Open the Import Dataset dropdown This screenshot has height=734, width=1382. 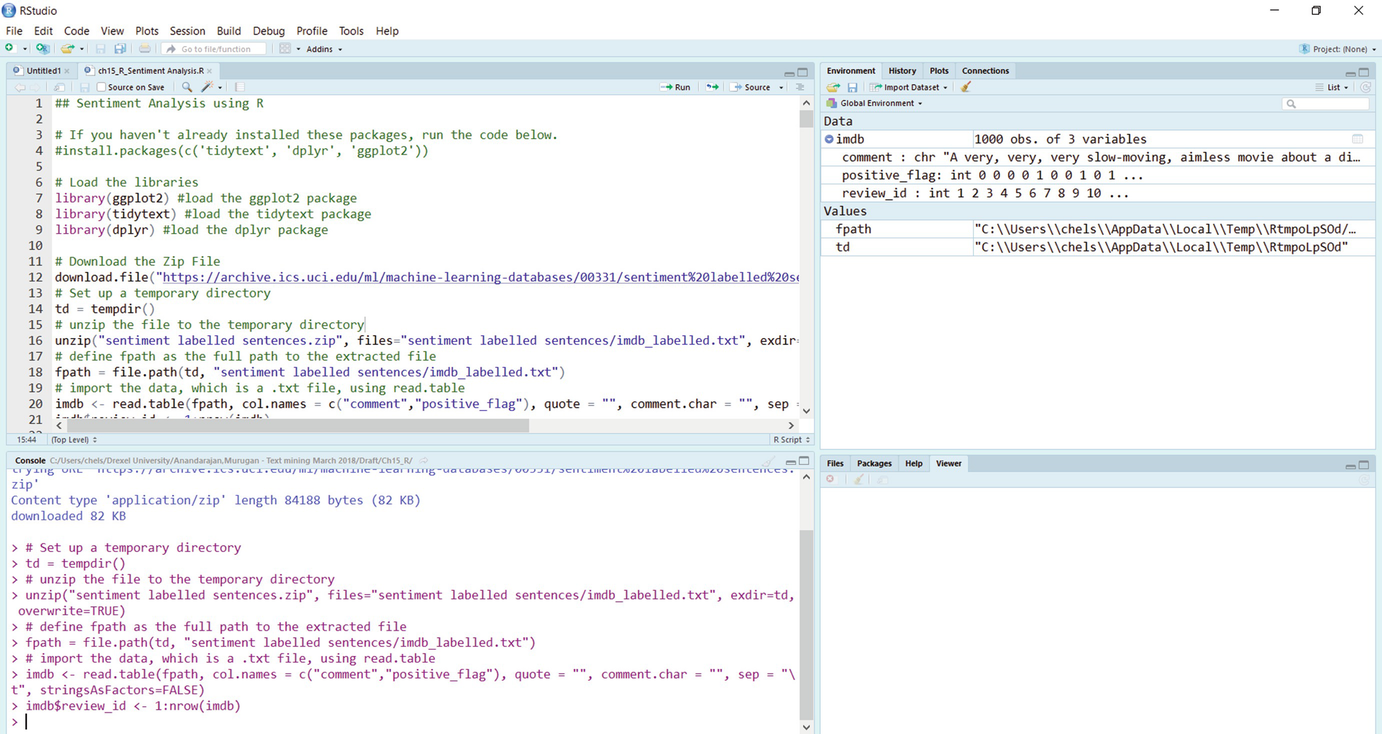[947, 87]
